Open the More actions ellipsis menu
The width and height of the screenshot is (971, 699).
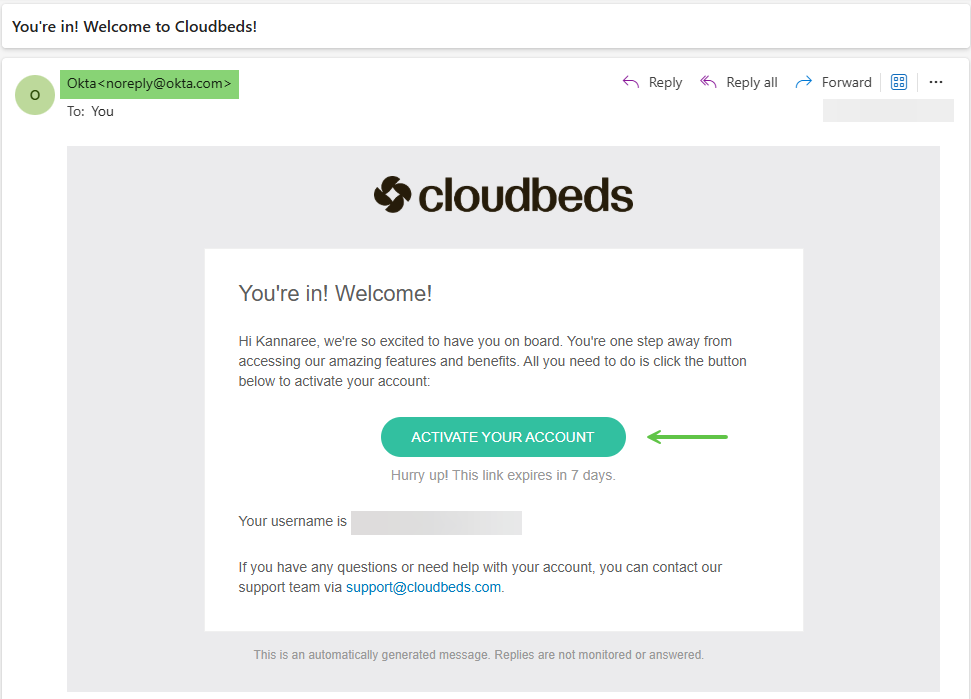pos(936,82)
